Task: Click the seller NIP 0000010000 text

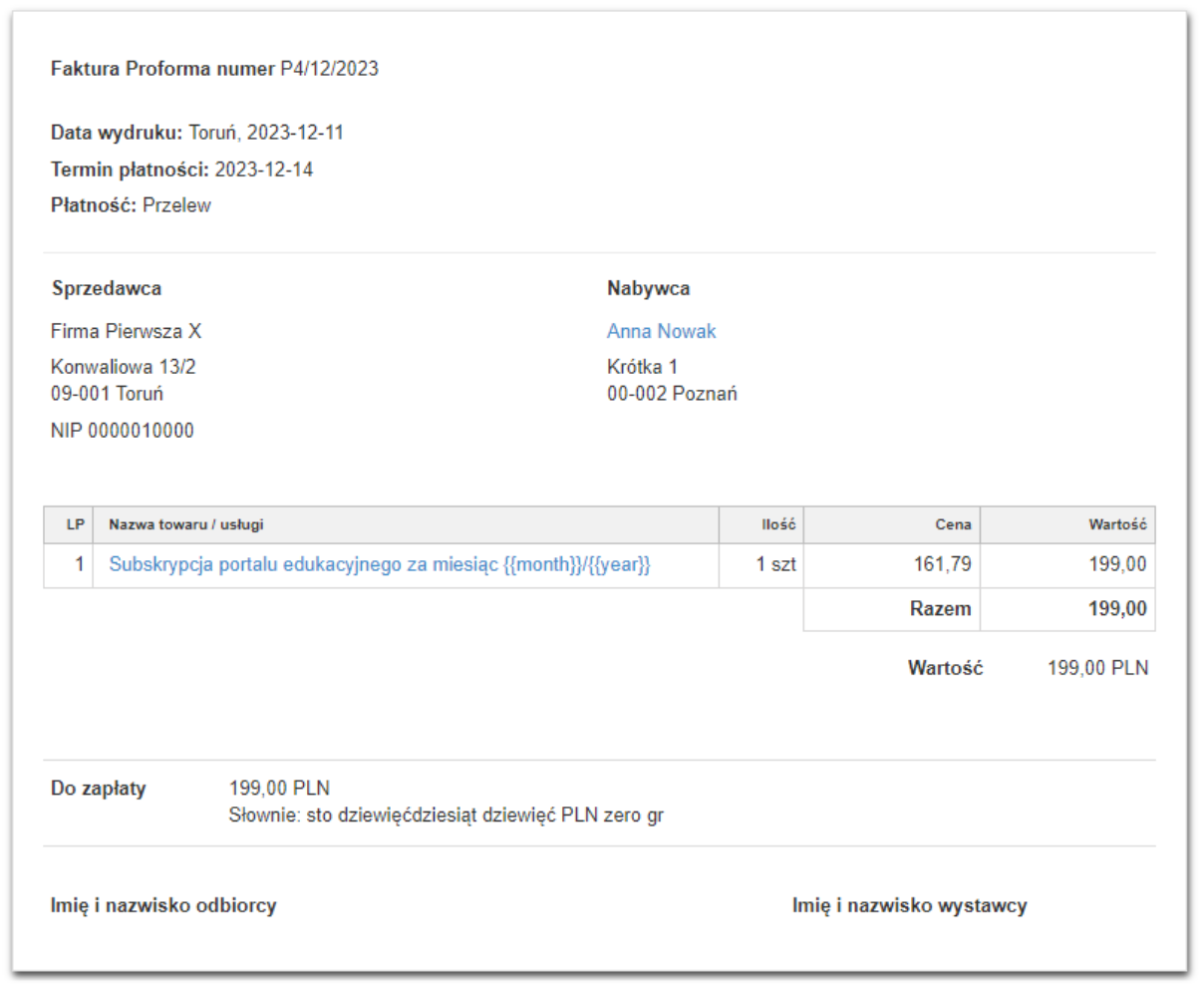Action: coord(123,431)
